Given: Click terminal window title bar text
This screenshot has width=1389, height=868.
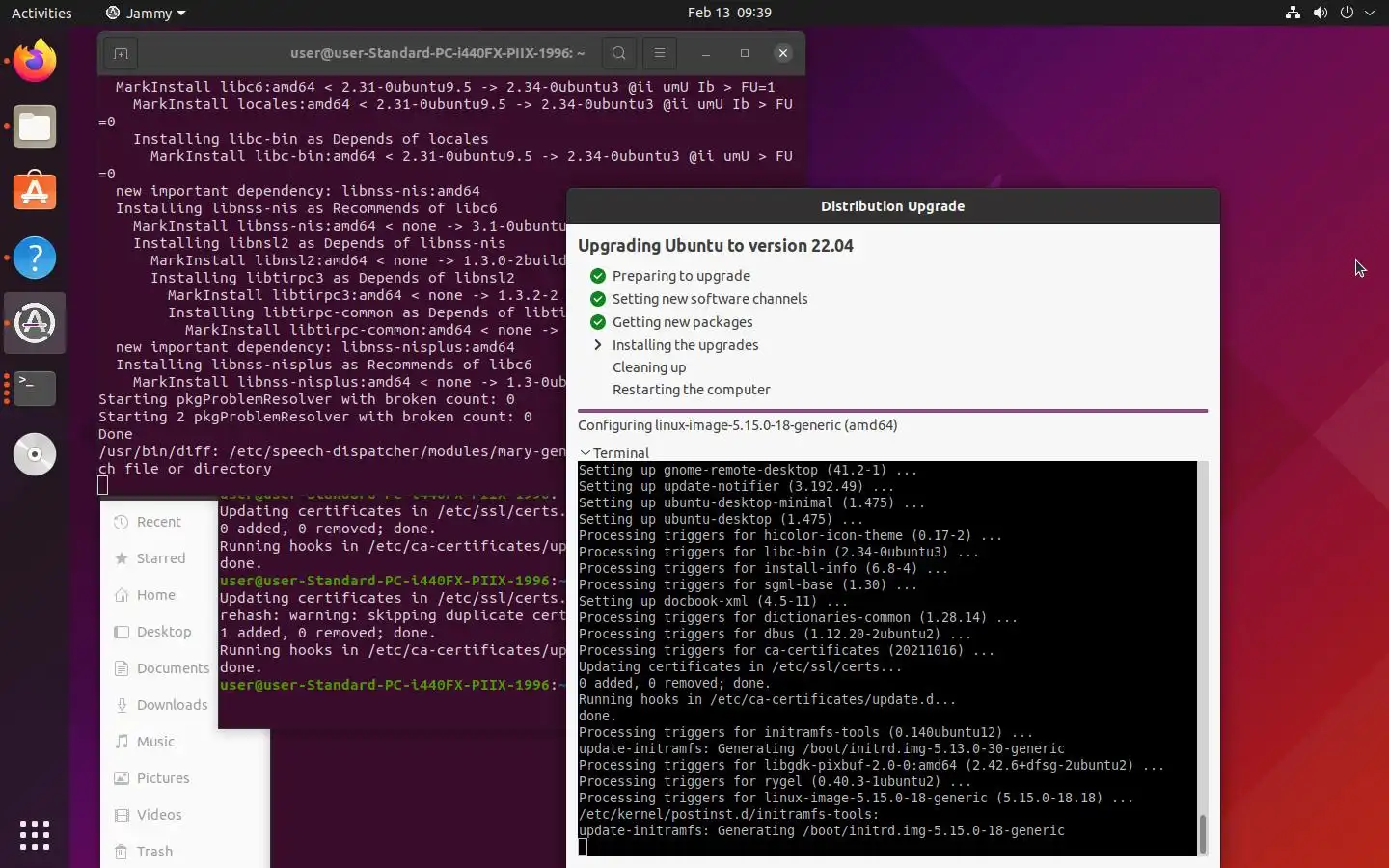Looking at the screenshot, I should click(437, 53).
